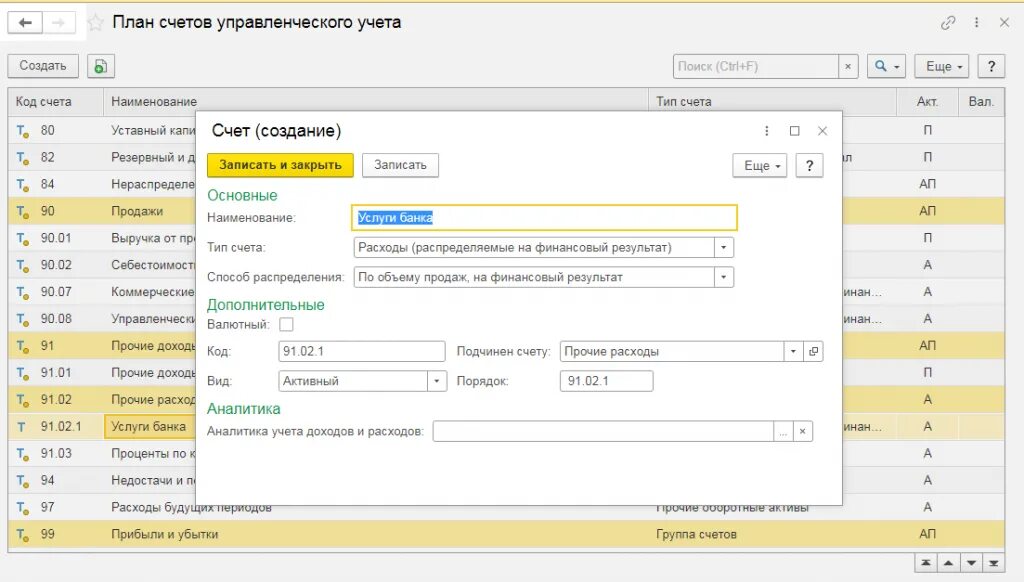The width and height of the screenshot is (1024, 582).
Task: Expand the Способ распределения dropdown arrow
Action: click(x=724, y=277)
